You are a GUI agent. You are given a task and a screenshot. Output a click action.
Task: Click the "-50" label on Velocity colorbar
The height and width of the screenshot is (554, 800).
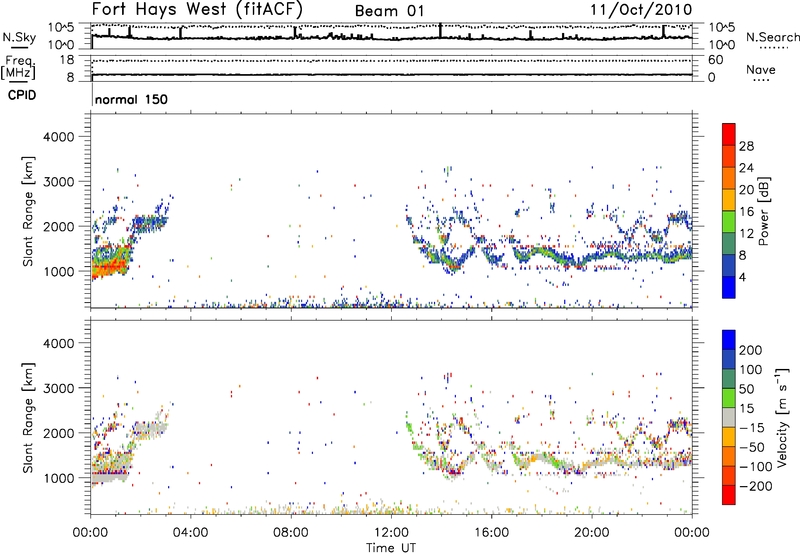(752, 447)
